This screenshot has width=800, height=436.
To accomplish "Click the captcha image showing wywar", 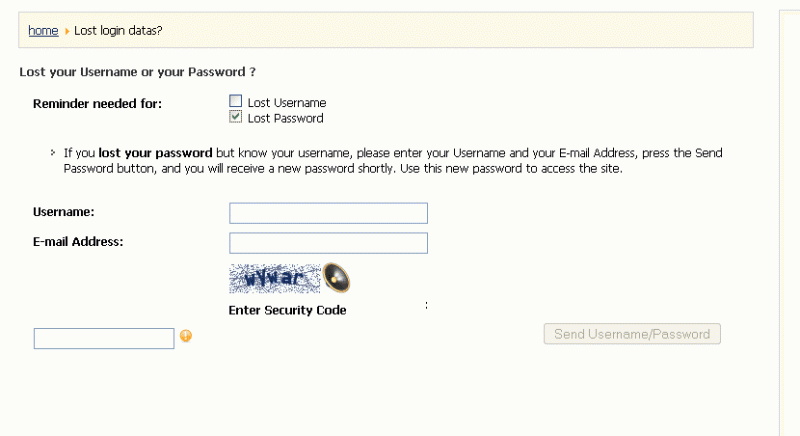I will [x=274, y=278].
